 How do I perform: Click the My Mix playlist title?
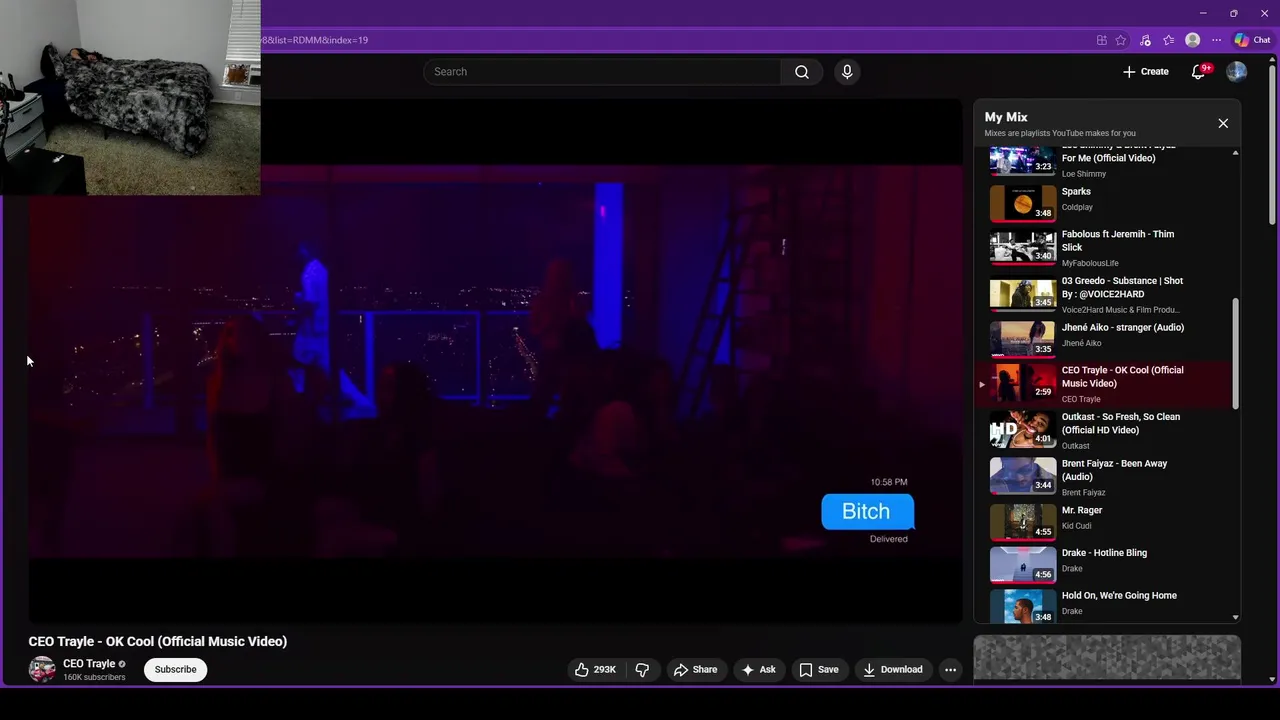click(1006, 117)
